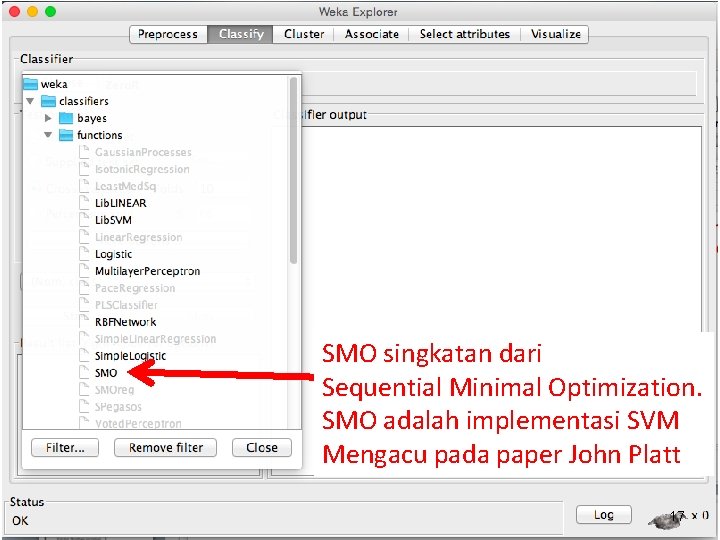Choose MultilayerPerceptron from the tree

coord(147,271)
